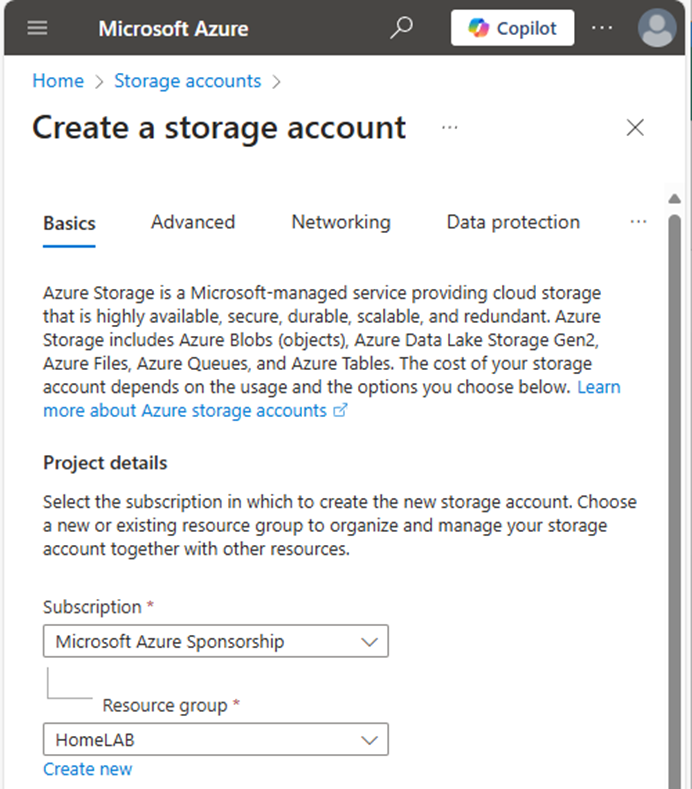The height and width of the screenshot is (789, 692).
Task: Expand the Resource group dropdown
Action: pos(216,740)
